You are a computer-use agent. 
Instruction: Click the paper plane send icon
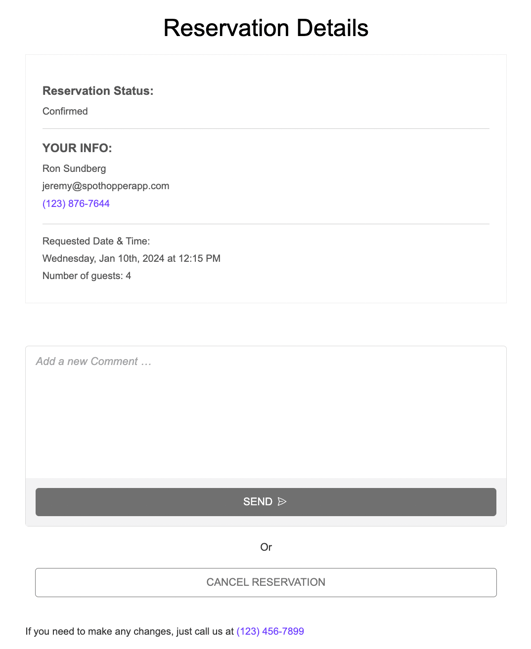pos(282,502)
